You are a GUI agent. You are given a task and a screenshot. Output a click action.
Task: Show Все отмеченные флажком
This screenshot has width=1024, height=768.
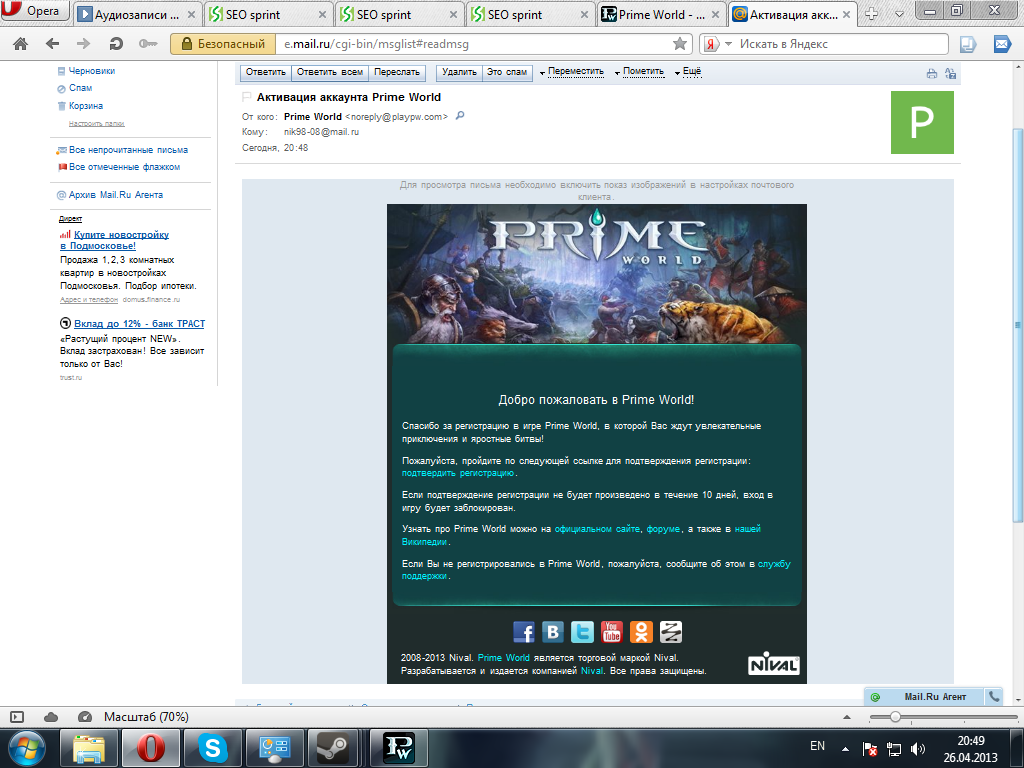[124, 167]
